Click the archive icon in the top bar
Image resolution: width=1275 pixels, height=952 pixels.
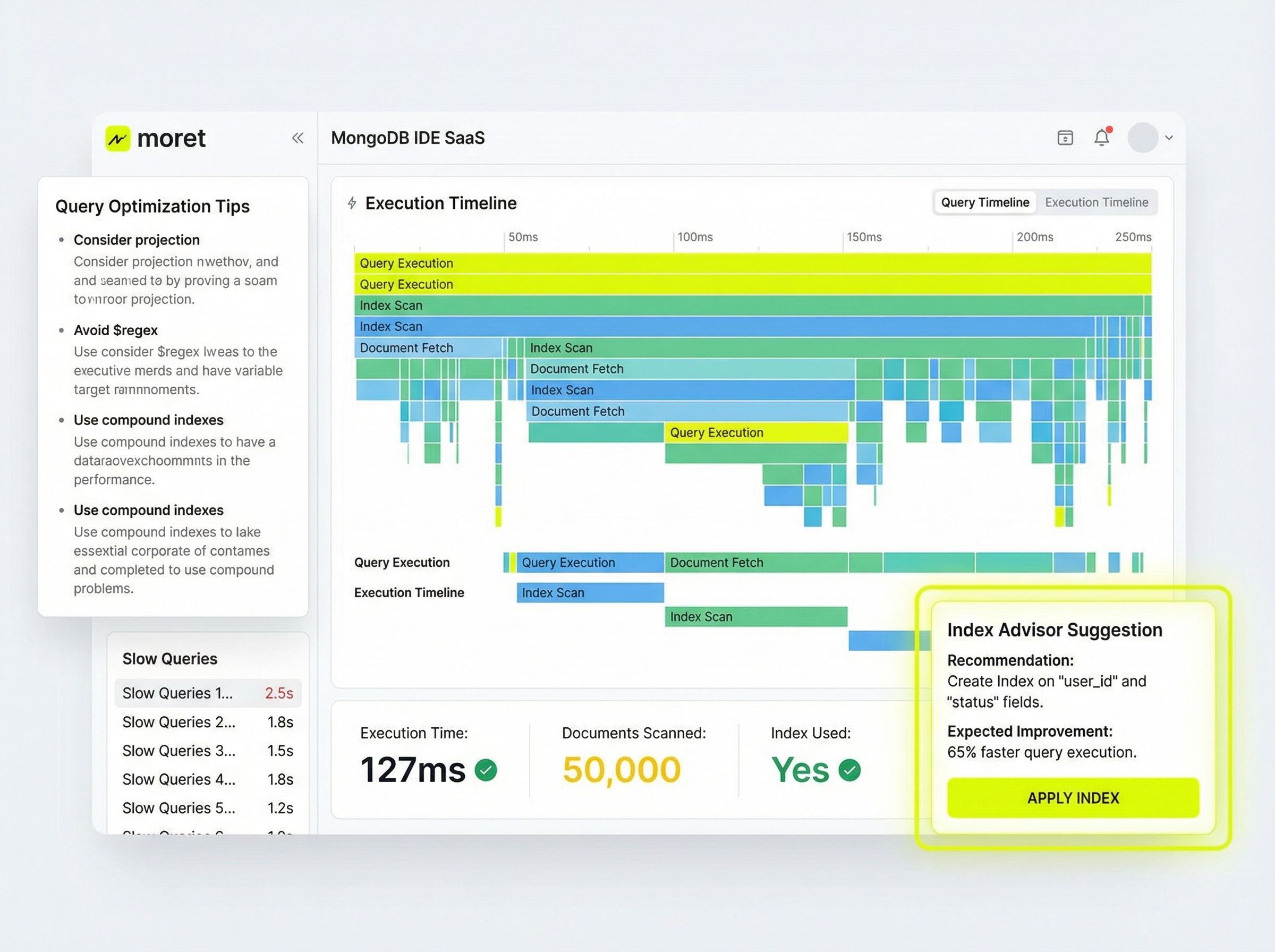click(x=1065, y=138)
